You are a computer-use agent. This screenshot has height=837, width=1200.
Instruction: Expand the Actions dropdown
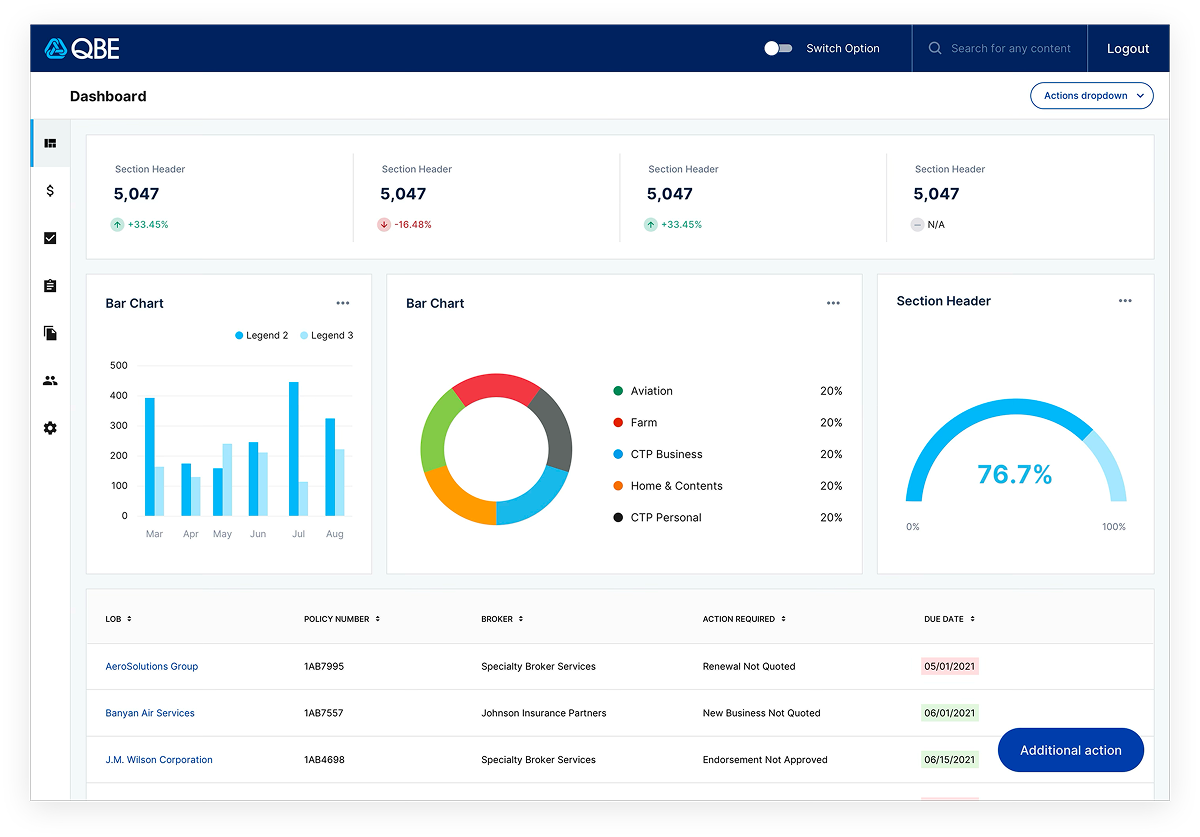click(x=1091, y=96)
